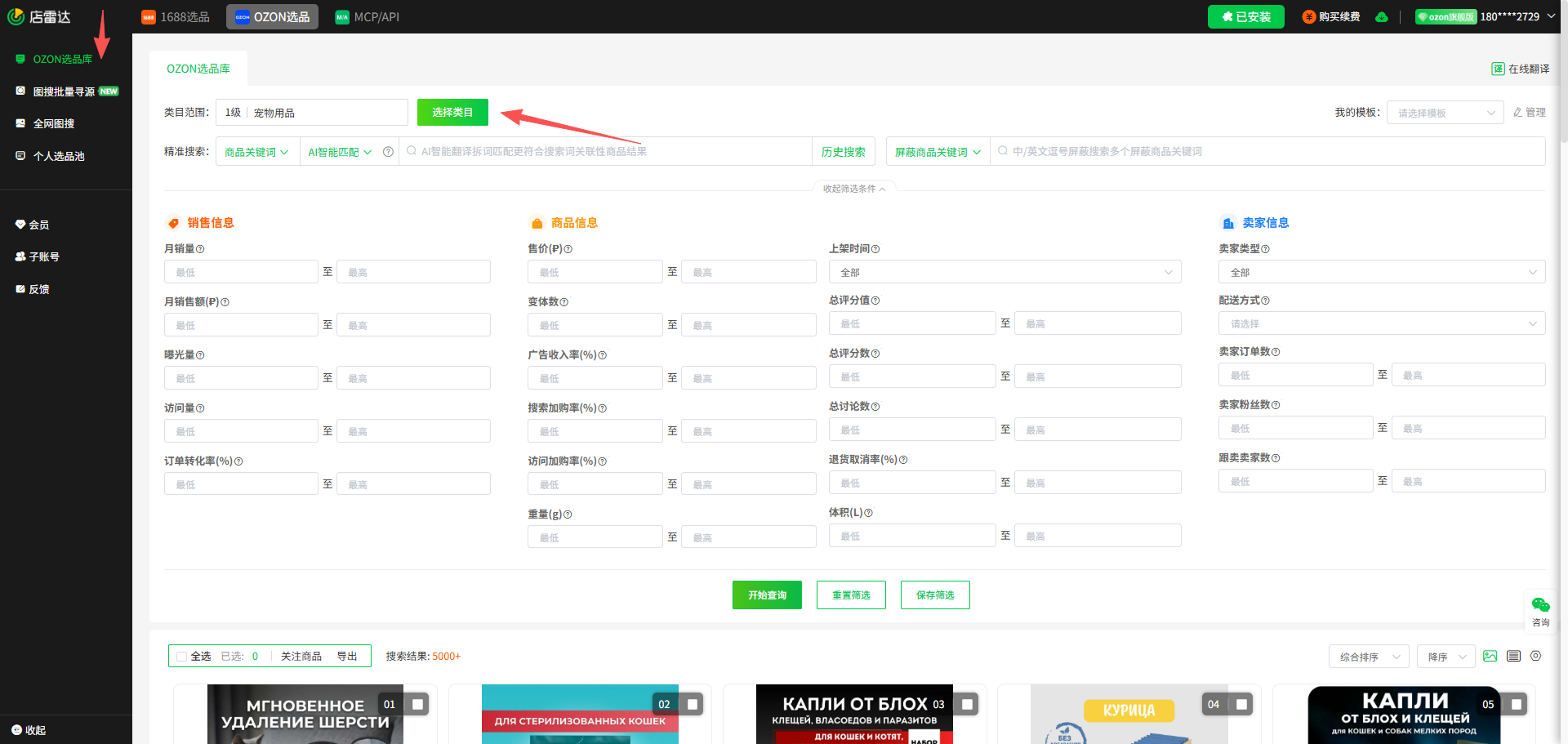Image resolution: width=1568 pixels, height=744 pixels.
Task: Check product card 04 checkbox
Action: click(x=1241, y=704)
